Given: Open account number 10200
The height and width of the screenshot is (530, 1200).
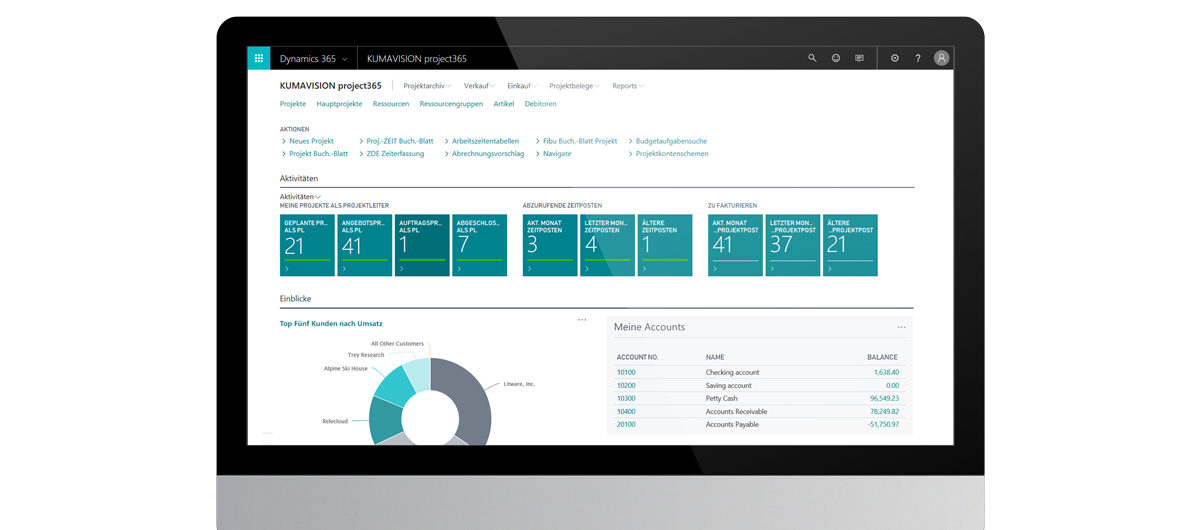Looking at the screenshot, I should [x=626, y=385].
